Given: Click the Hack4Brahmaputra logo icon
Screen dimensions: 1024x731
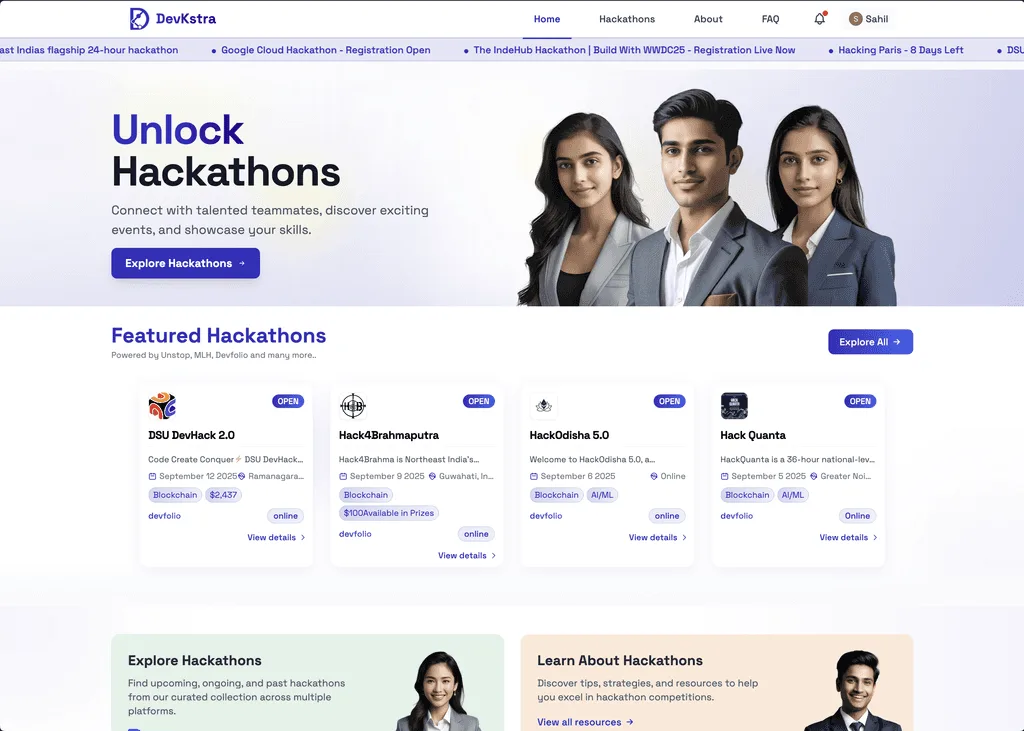Looking at the screenshot, I should tap(353, 406).
